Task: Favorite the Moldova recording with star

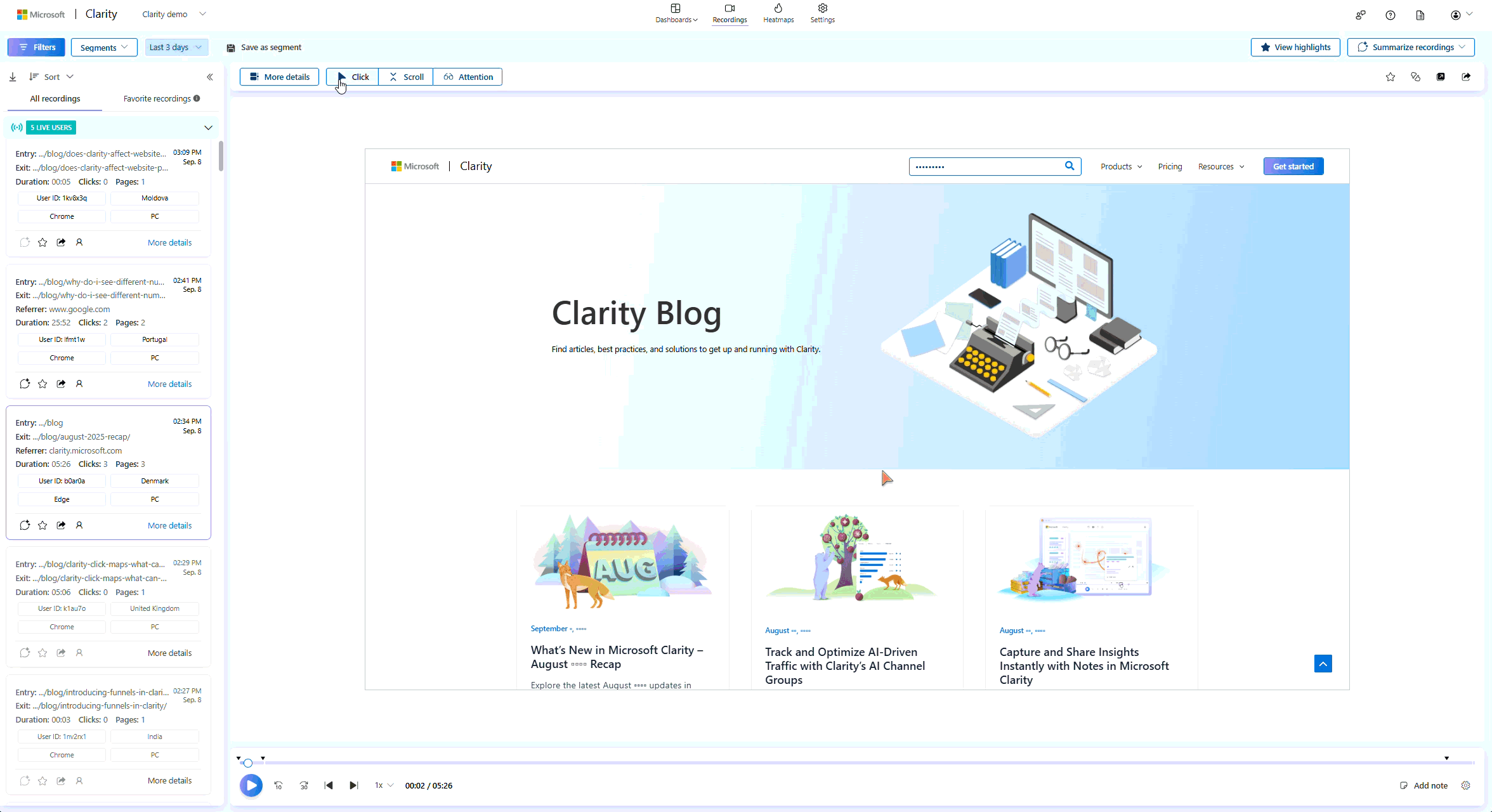Action: pos(43,242)
